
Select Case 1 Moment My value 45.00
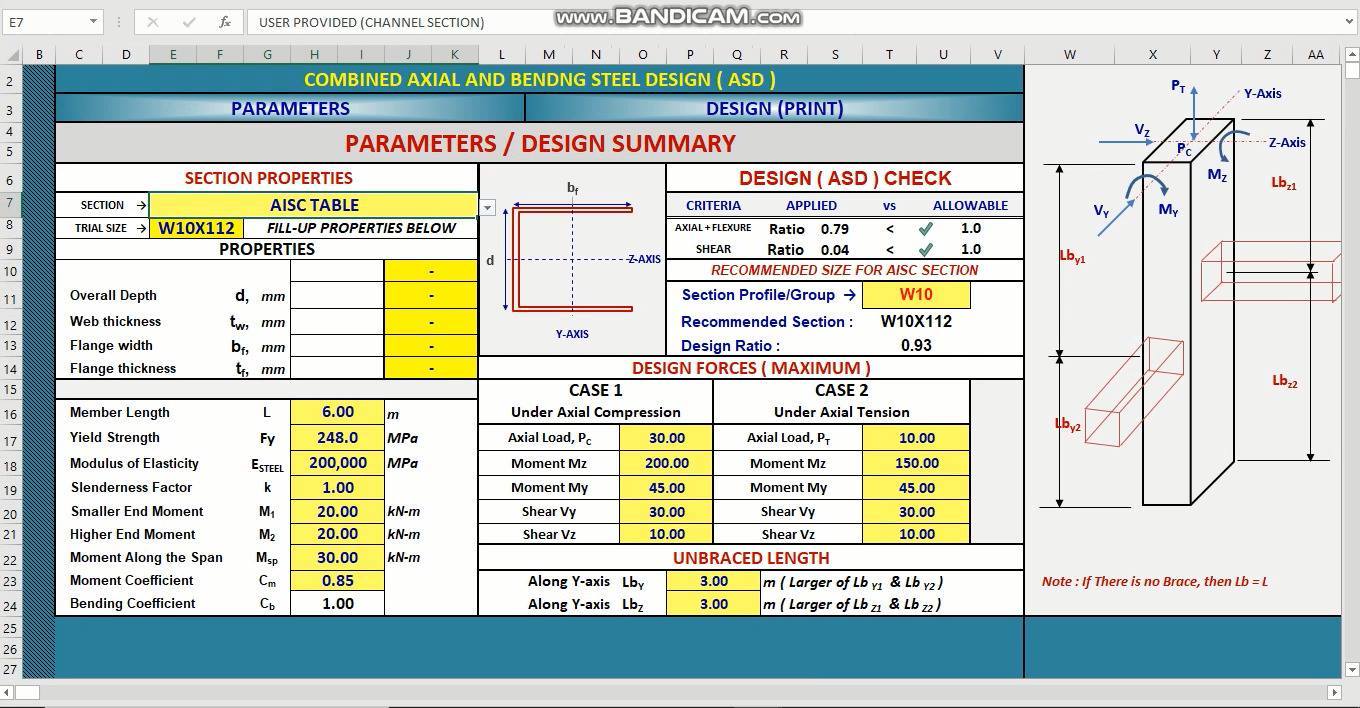[666, 488]
